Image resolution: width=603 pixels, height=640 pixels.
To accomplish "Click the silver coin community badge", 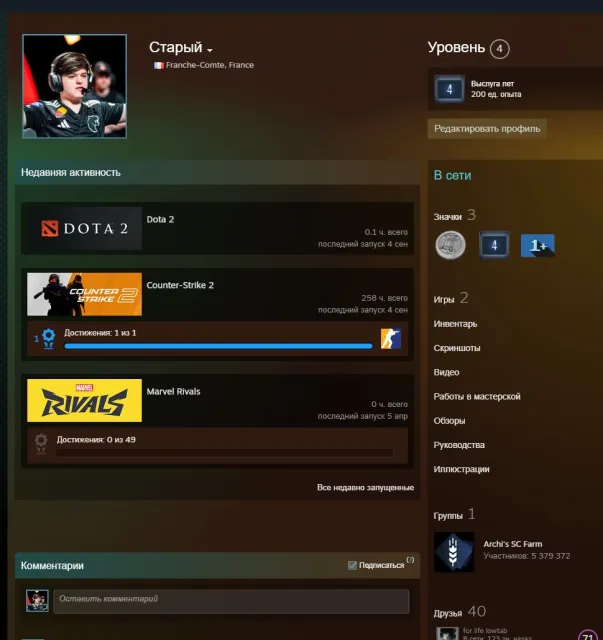I will 450,244.
